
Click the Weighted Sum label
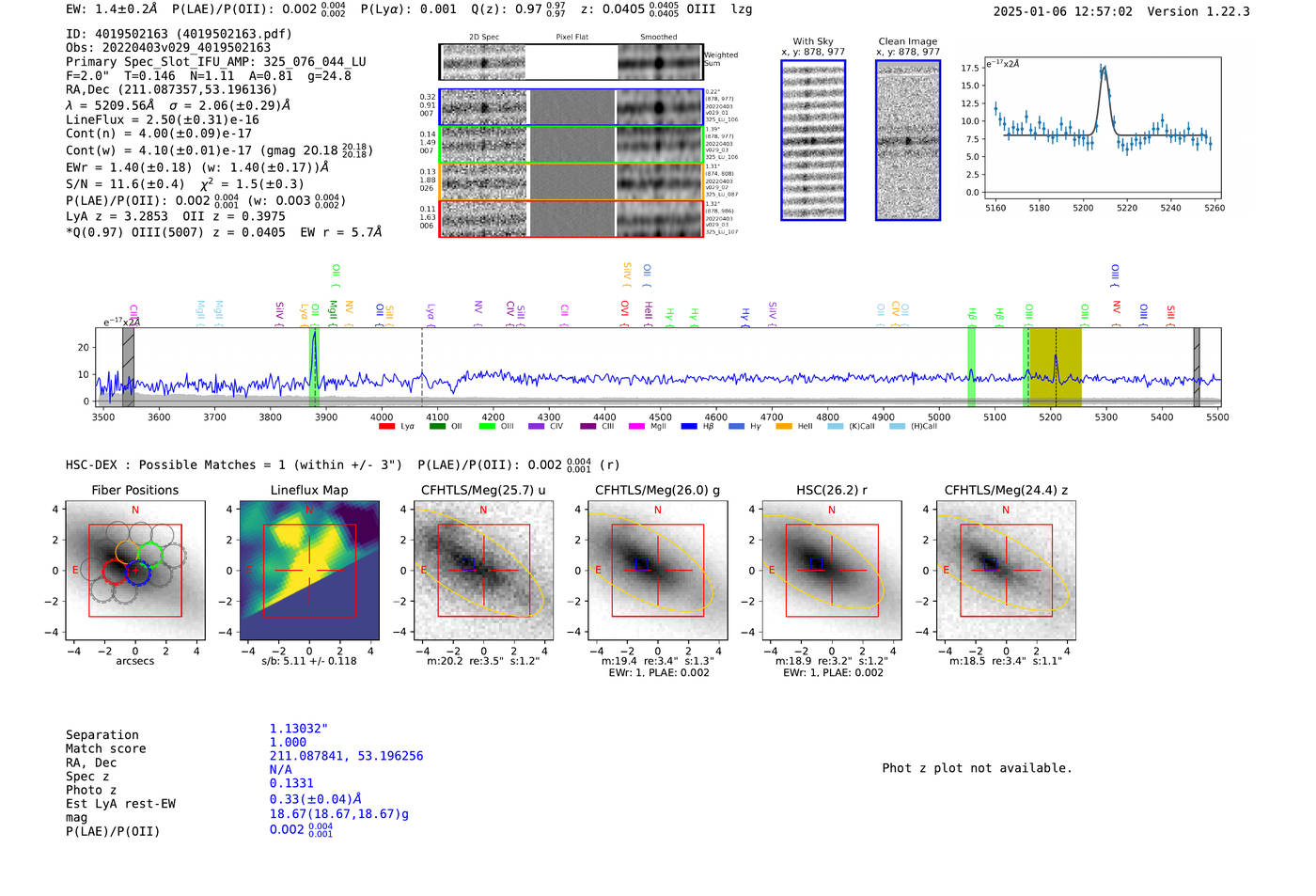coord(721,59)
